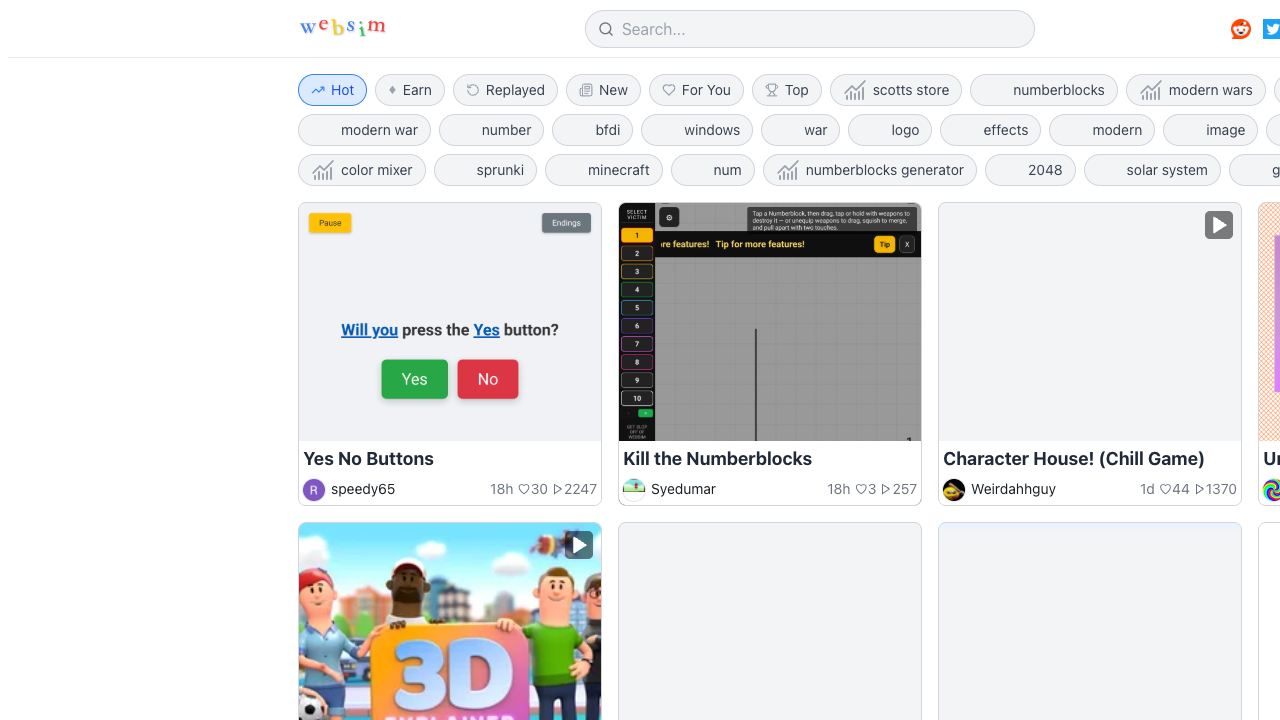Open Kill the Numberblocks thumbnail

770,322
